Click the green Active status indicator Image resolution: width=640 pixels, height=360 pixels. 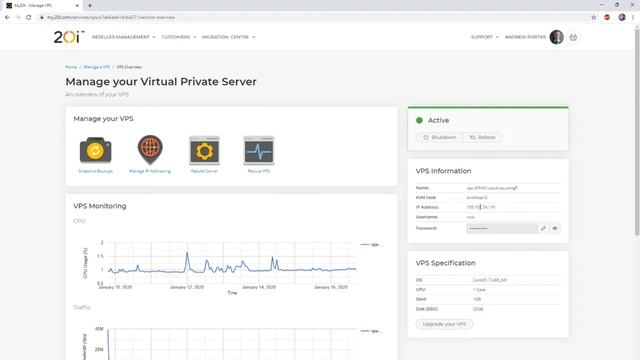pos(419,120)
